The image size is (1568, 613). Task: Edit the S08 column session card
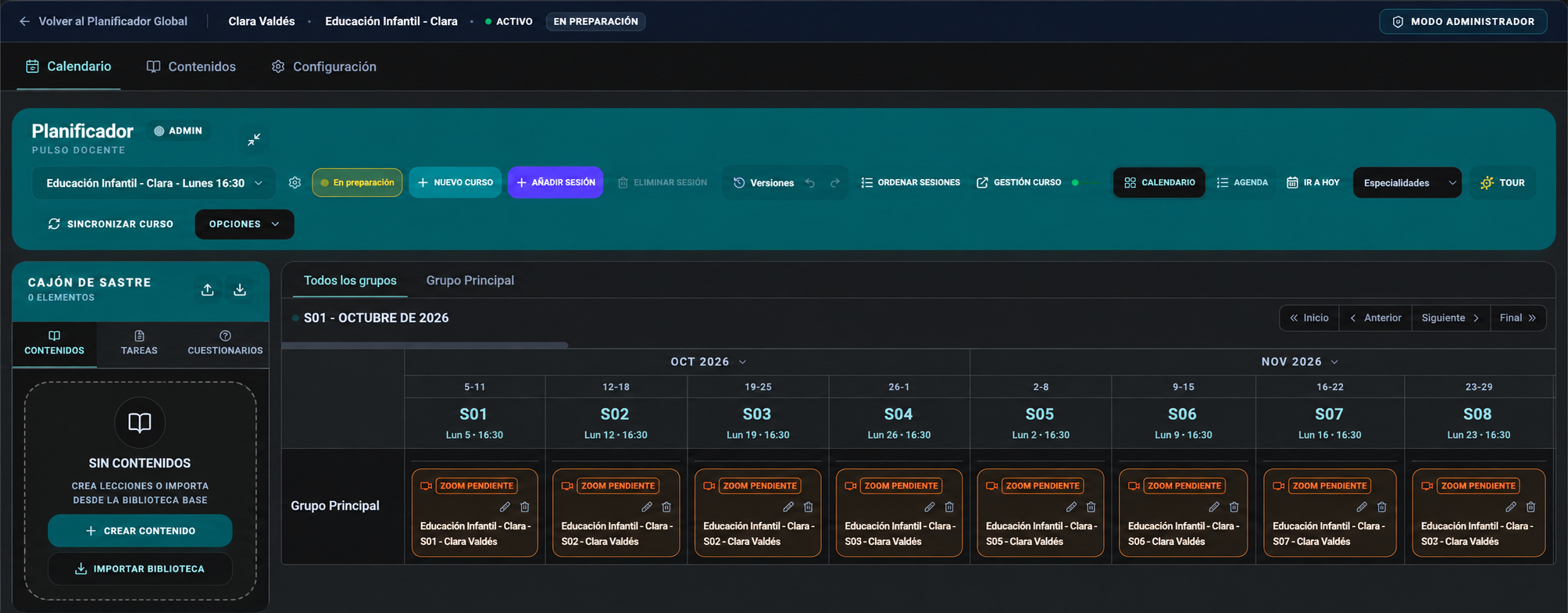point(1511,507)
